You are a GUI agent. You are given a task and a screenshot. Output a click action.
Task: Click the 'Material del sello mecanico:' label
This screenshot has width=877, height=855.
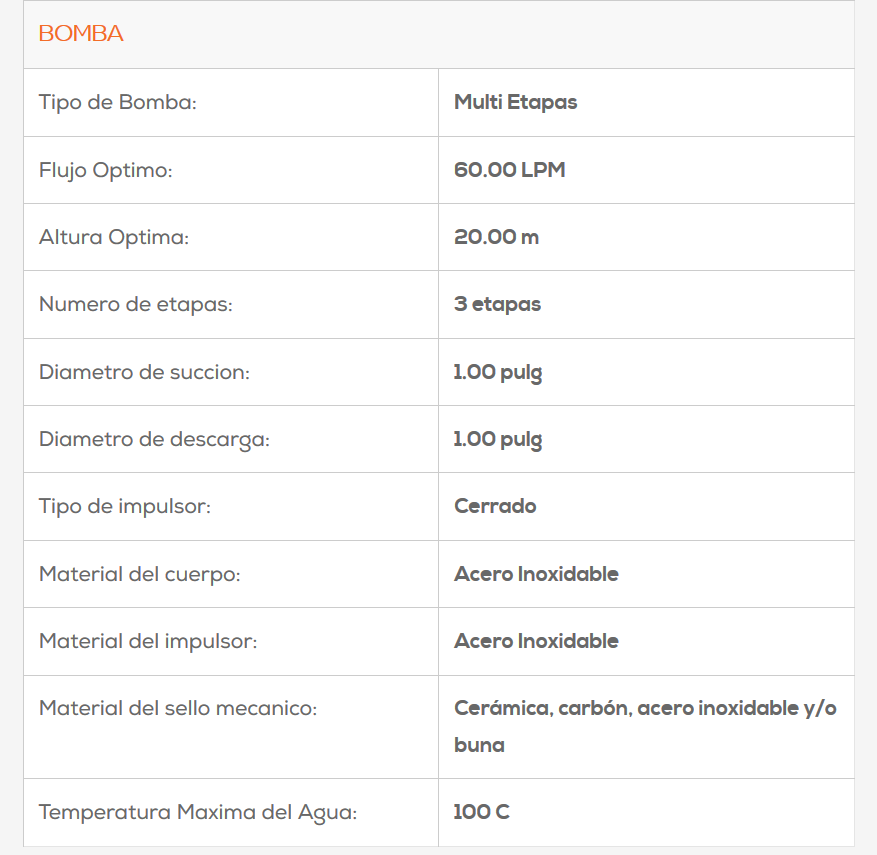coord(177,709)
